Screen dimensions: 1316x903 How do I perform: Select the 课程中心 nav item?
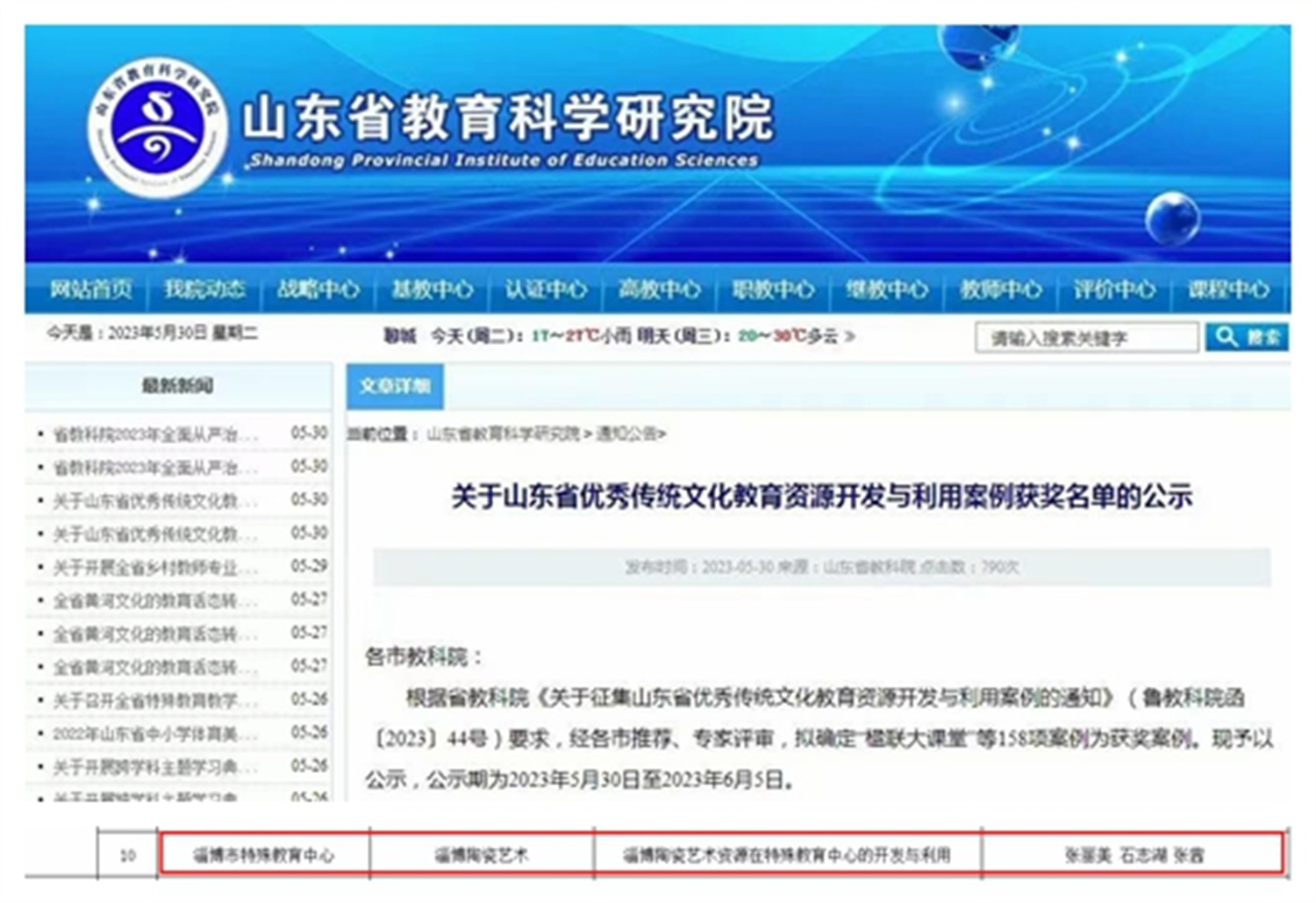tap(1228, 290)
